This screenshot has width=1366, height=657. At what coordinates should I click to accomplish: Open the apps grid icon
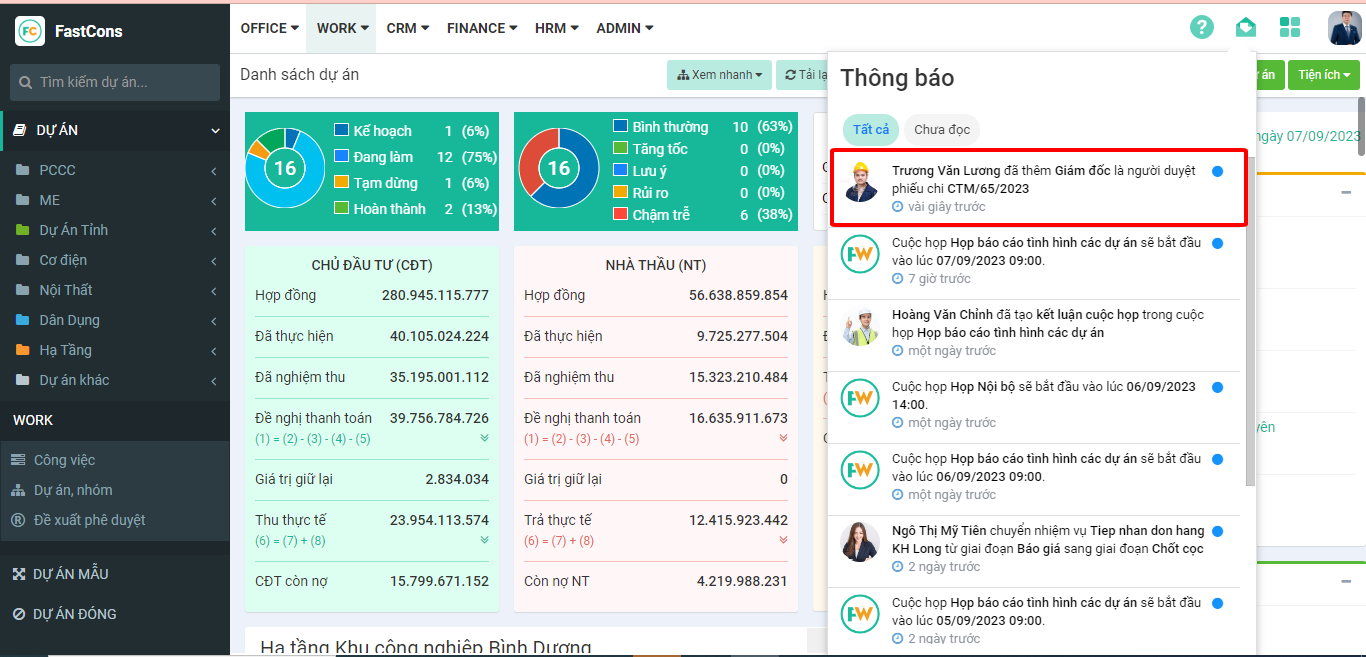[1290, 28]
